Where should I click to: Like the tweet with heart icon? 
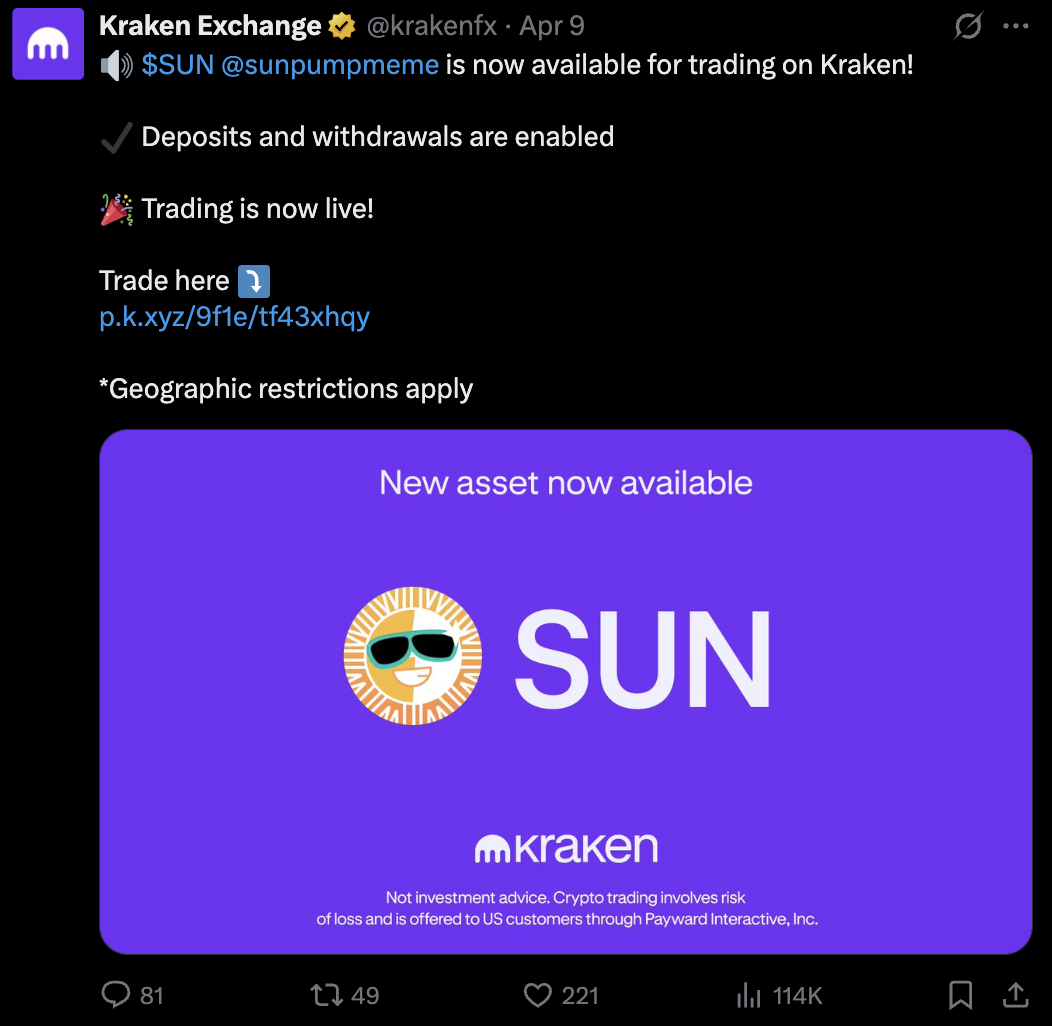(x=537, y=994)
